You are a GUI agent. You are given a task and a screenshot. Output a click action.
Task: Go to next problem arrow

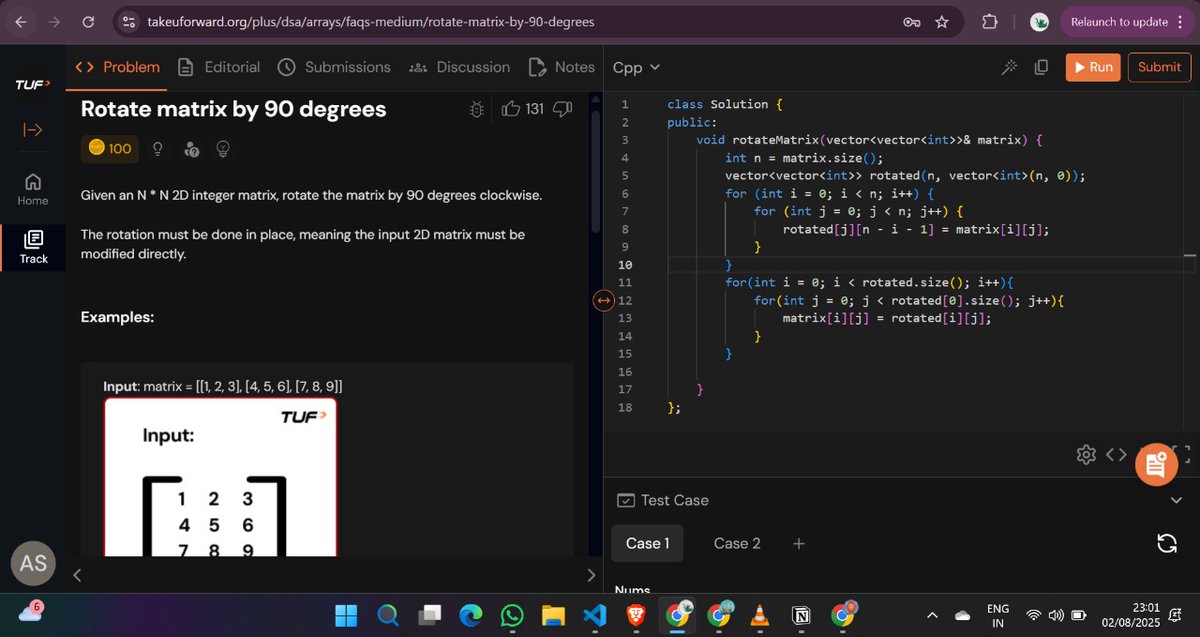point(590,575)
